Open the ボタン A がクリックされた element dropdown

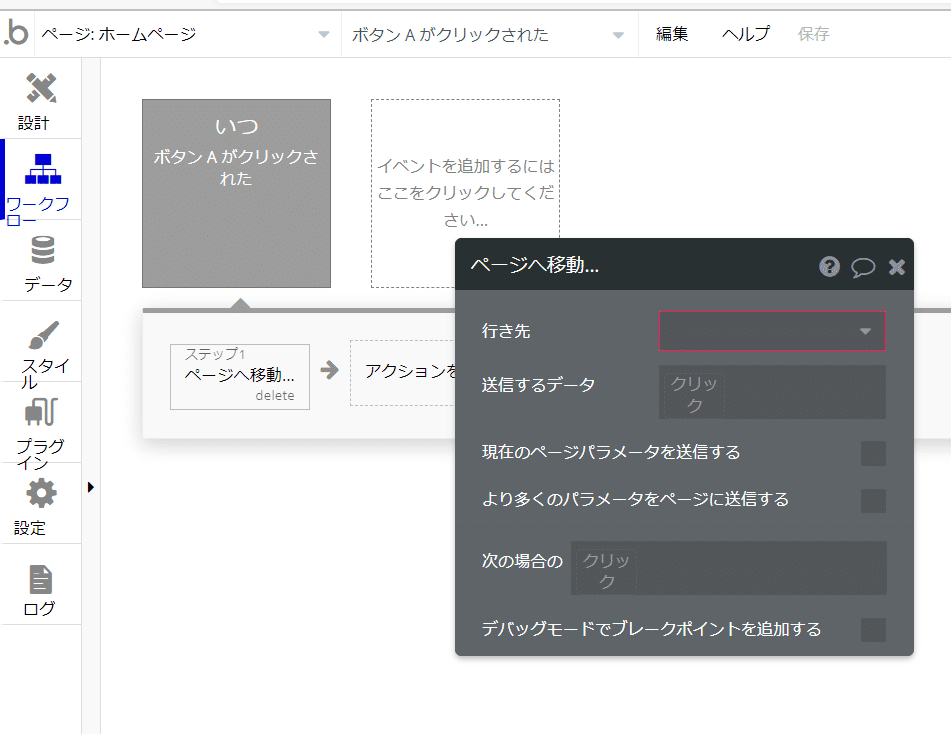point(489,35)
